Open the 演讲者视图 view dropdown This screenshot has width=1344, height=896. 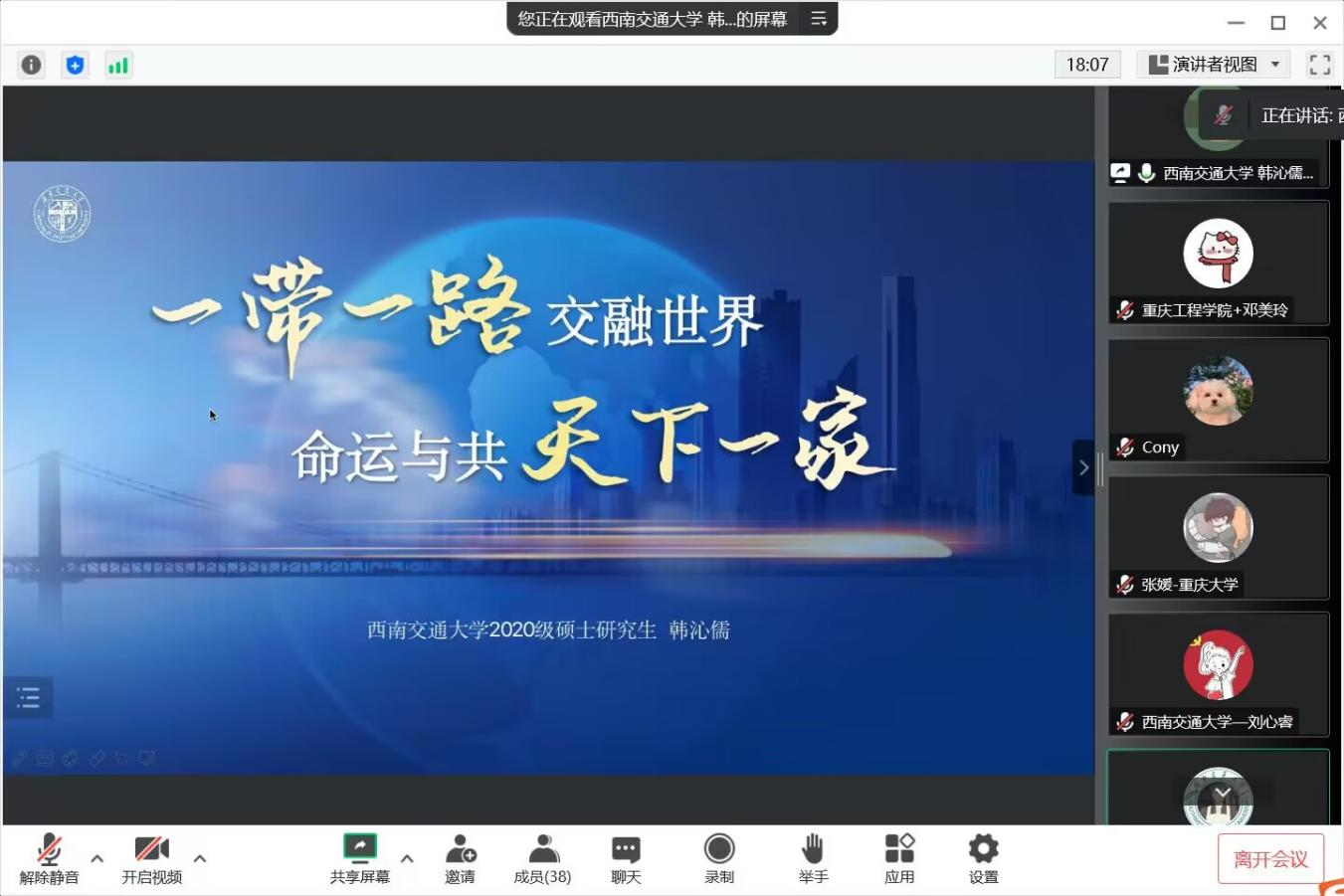[1213, 65]
